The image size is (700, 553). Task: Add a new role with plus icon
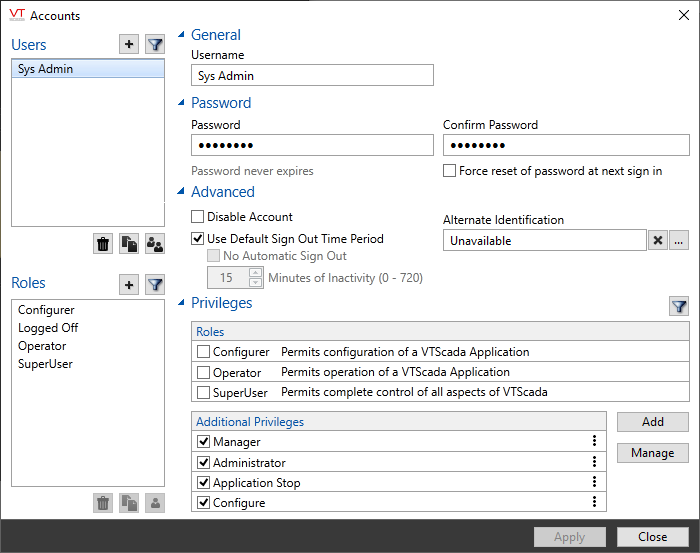click(x=129, y=285)
